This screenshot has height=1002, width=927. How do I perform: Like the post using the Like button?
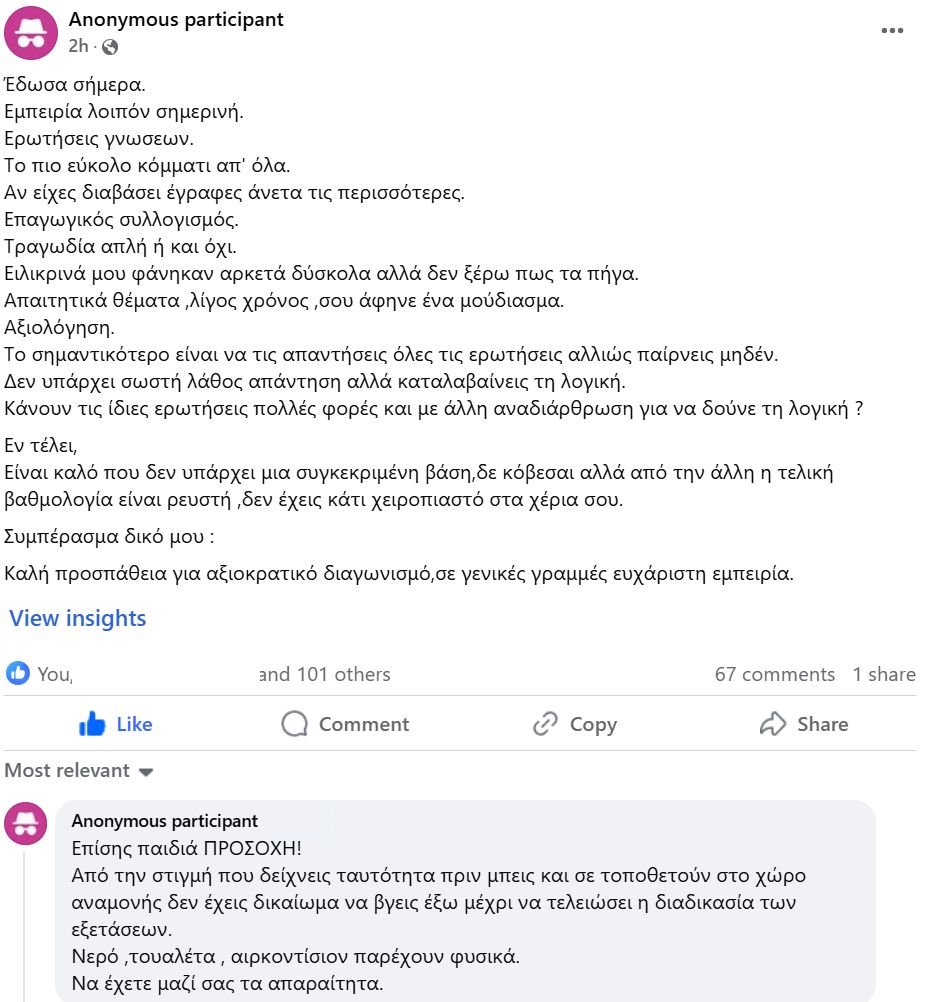(x=115, y=723)
